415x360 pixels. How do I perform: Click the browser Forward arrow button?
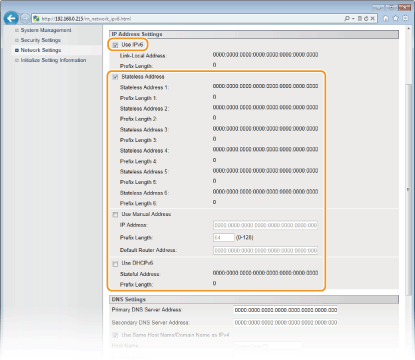25,18
